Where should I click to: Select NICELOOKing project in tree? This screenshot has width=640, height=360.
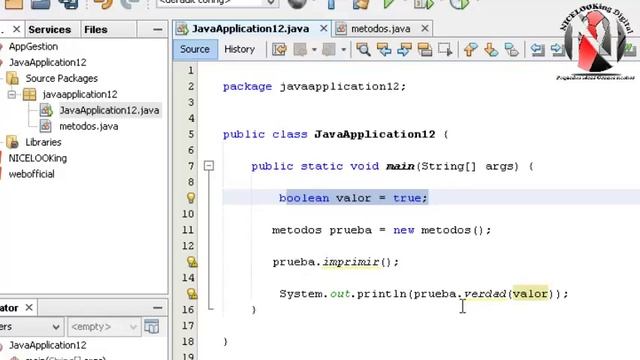[x=38, y=158]
